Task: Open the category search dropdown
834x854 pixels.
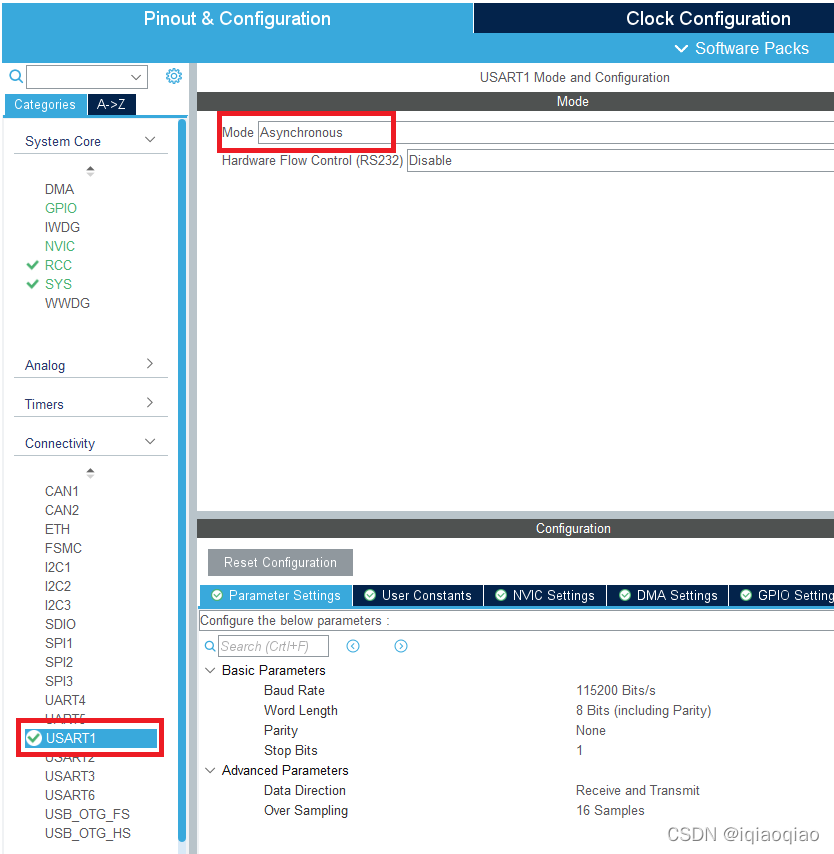Action: (x=136, y=77)
